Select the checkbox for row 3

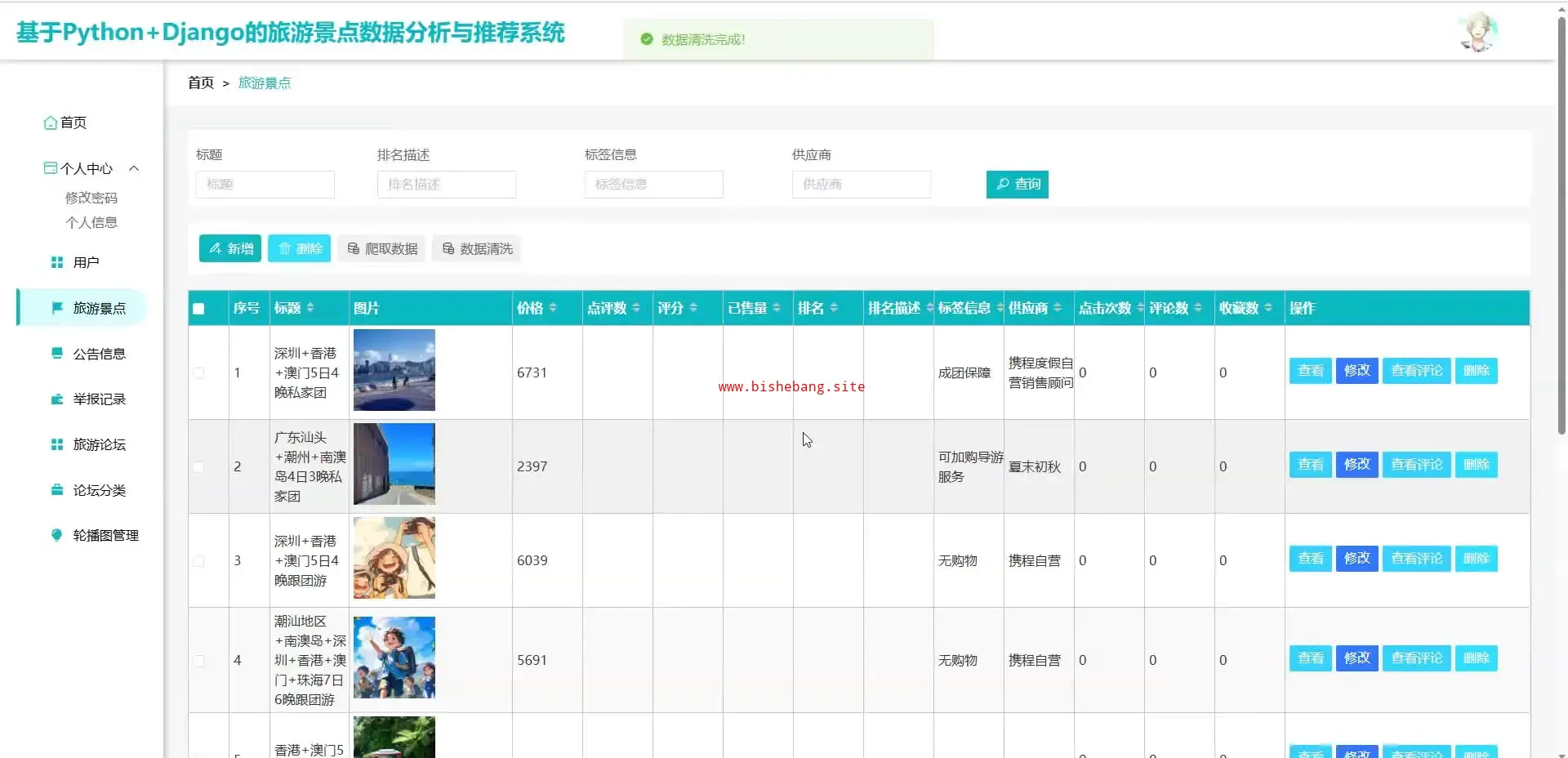(x=198, y=561)
